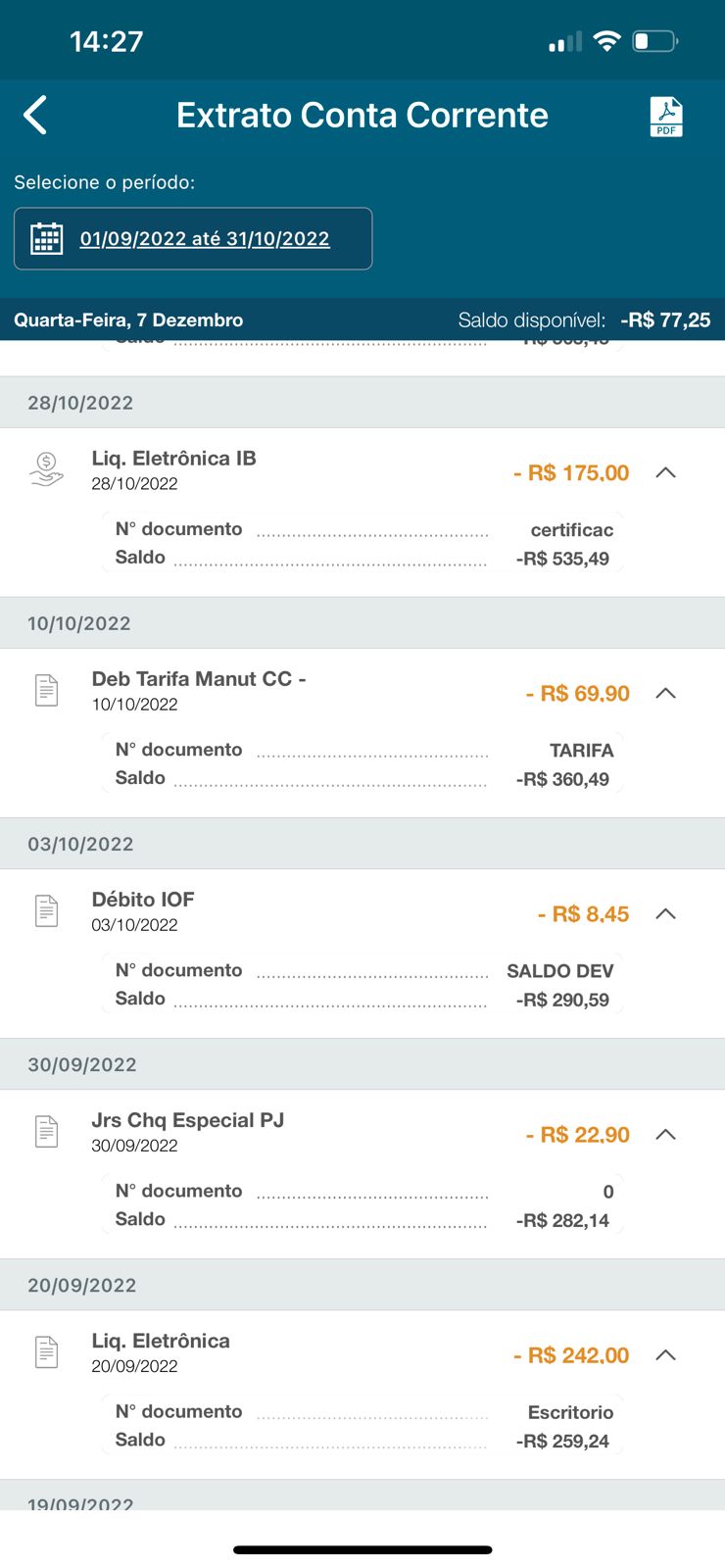Collapse the 20/09/2022 Liq. Eletrônica details
This screenshot has width=725, height=1568.
666,1354
